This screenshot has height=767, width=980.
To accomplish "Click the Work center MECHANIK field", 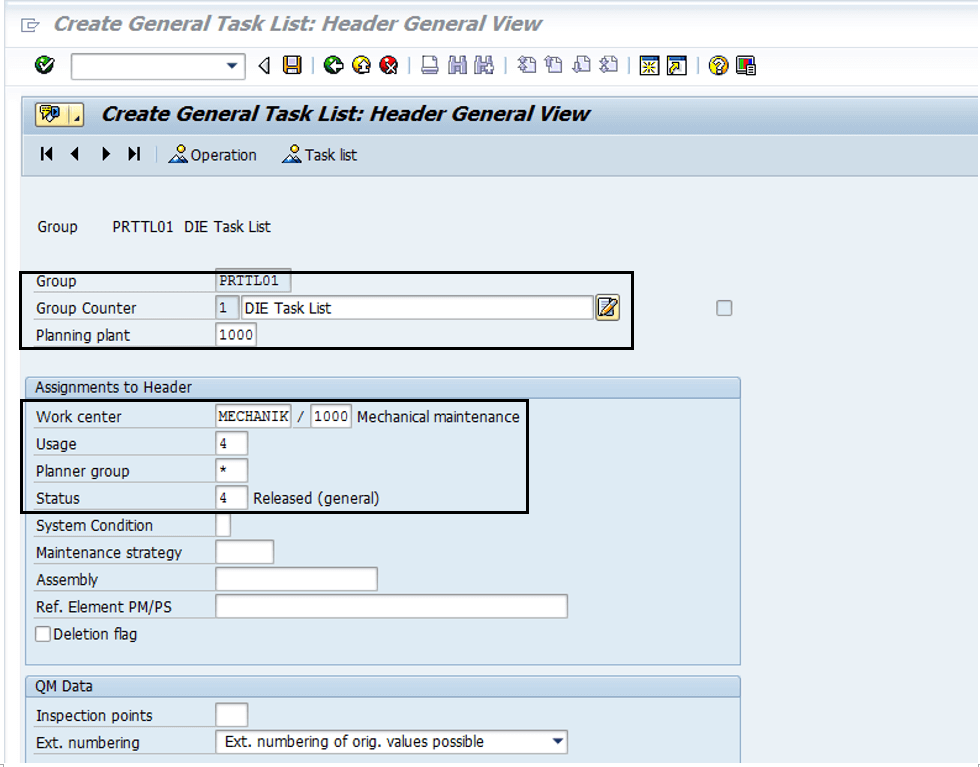I will coord(253,416).
